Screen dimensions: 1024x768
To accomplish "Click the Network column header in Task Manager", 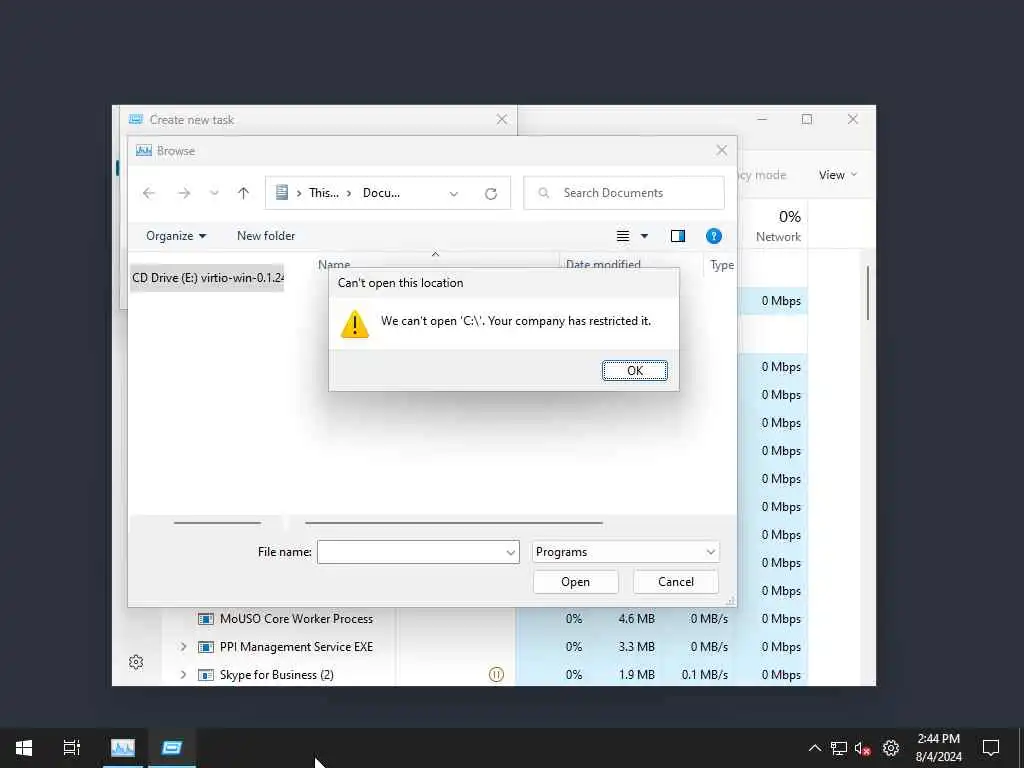I will (x=778, y=226).
